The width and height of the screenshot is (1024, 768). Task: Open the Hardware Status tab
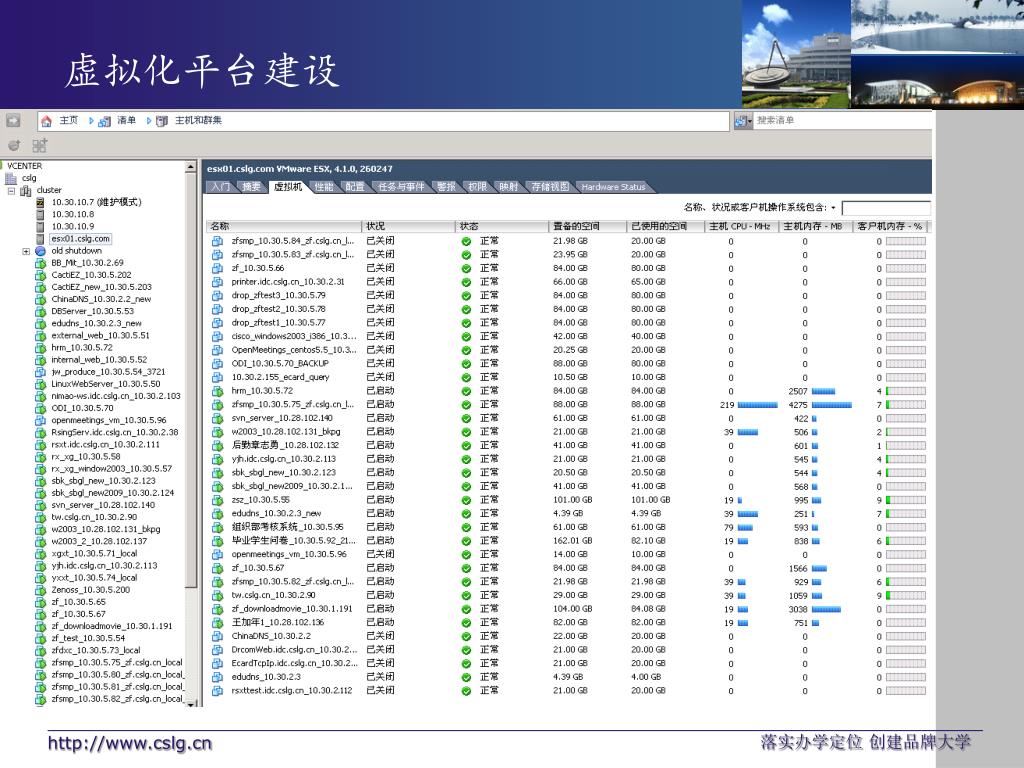coord(613,187)
